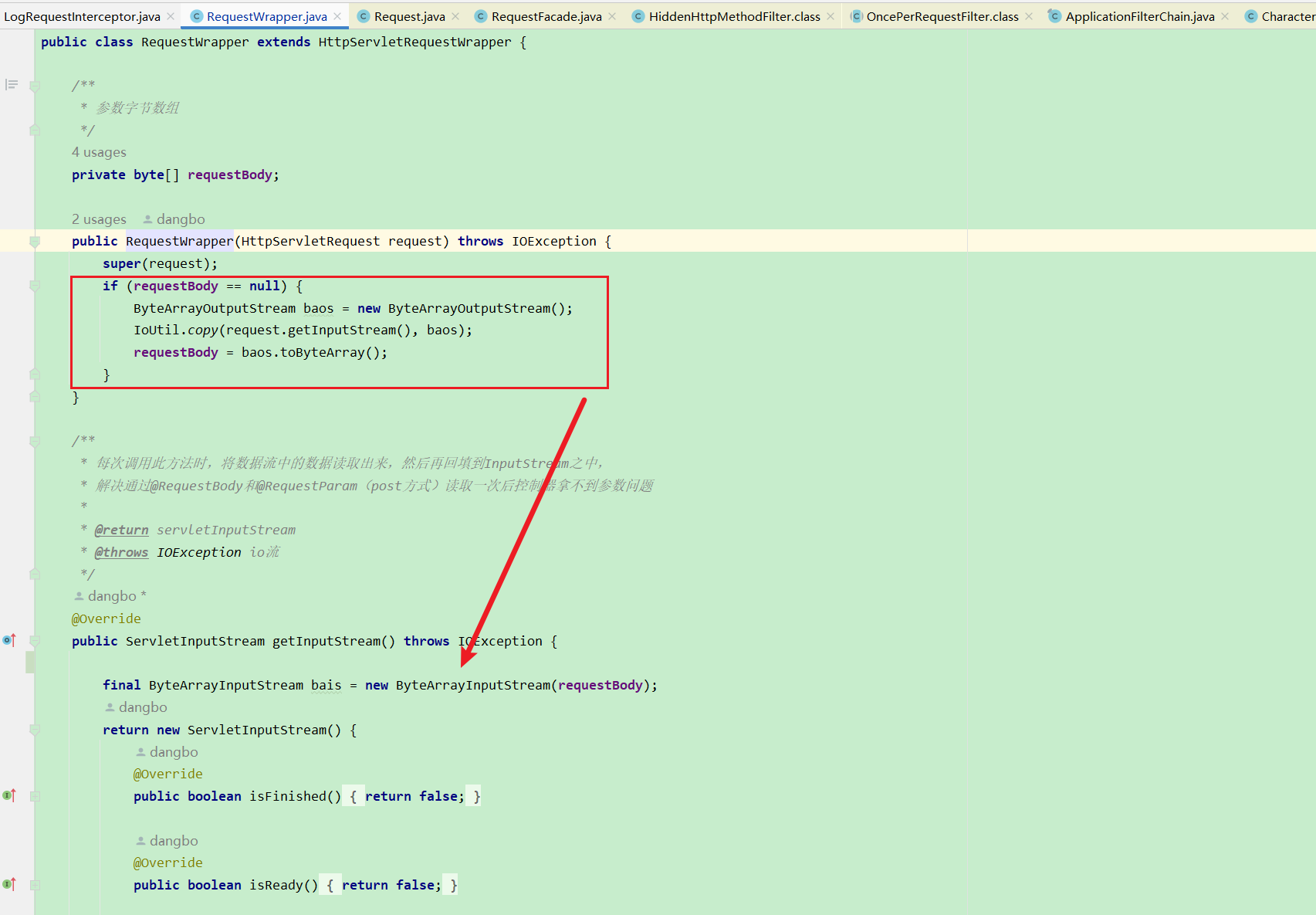
Task: Expand the folded isFinished() method
Action: pyautogui.click(x=35, y=796)
